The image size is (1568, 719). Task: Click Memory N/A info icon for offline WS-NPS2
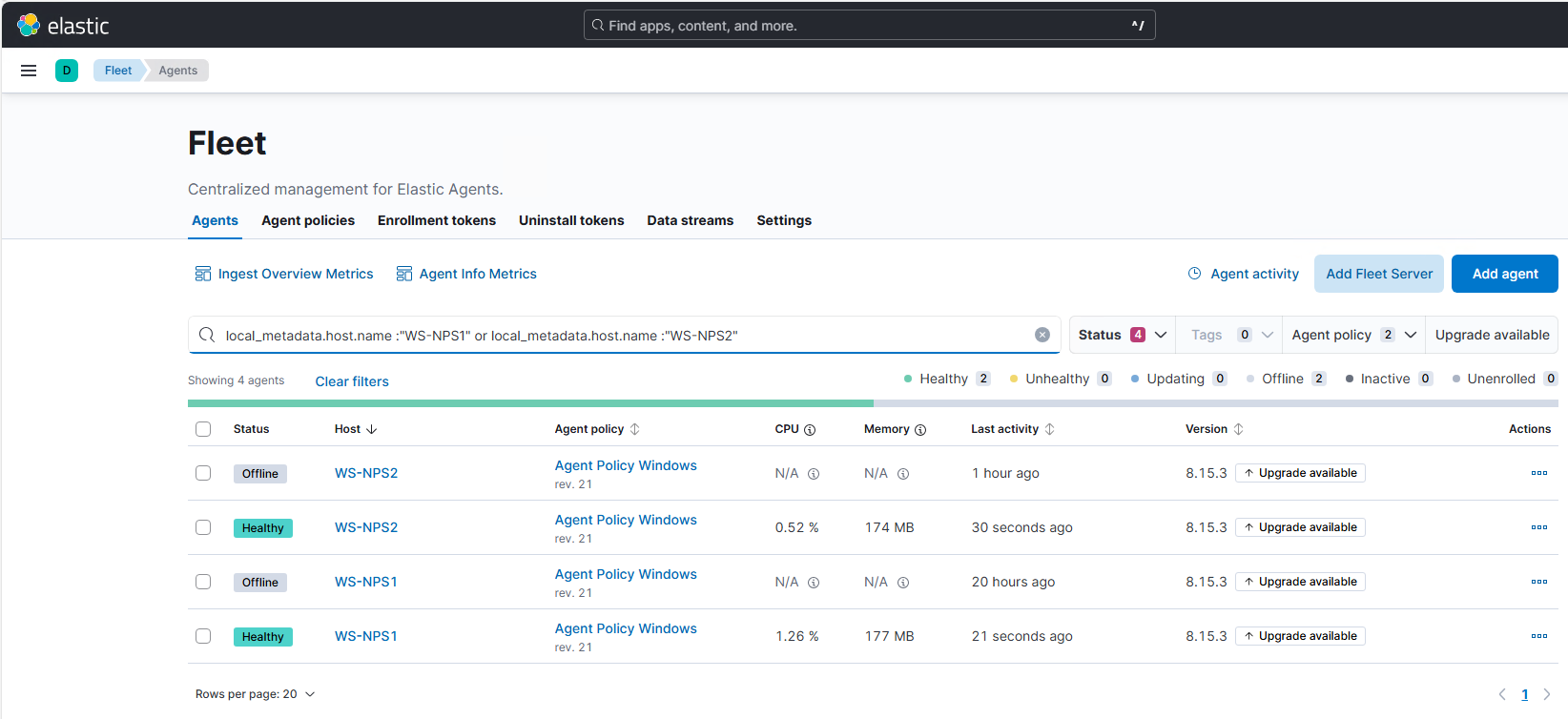pos(903,474)
